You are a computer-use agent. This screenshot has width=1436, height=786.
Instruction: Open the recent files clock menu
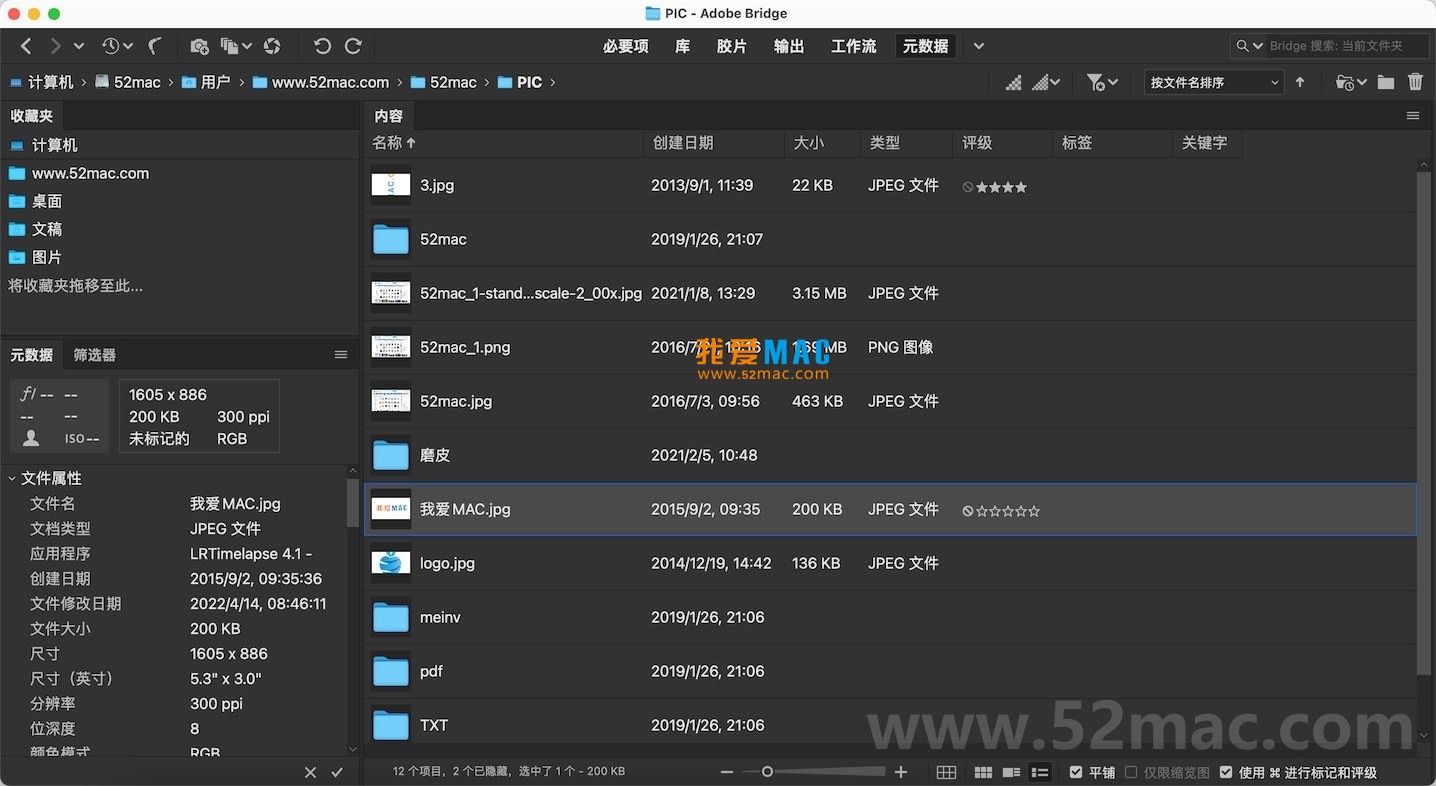[x=116, y=46]
